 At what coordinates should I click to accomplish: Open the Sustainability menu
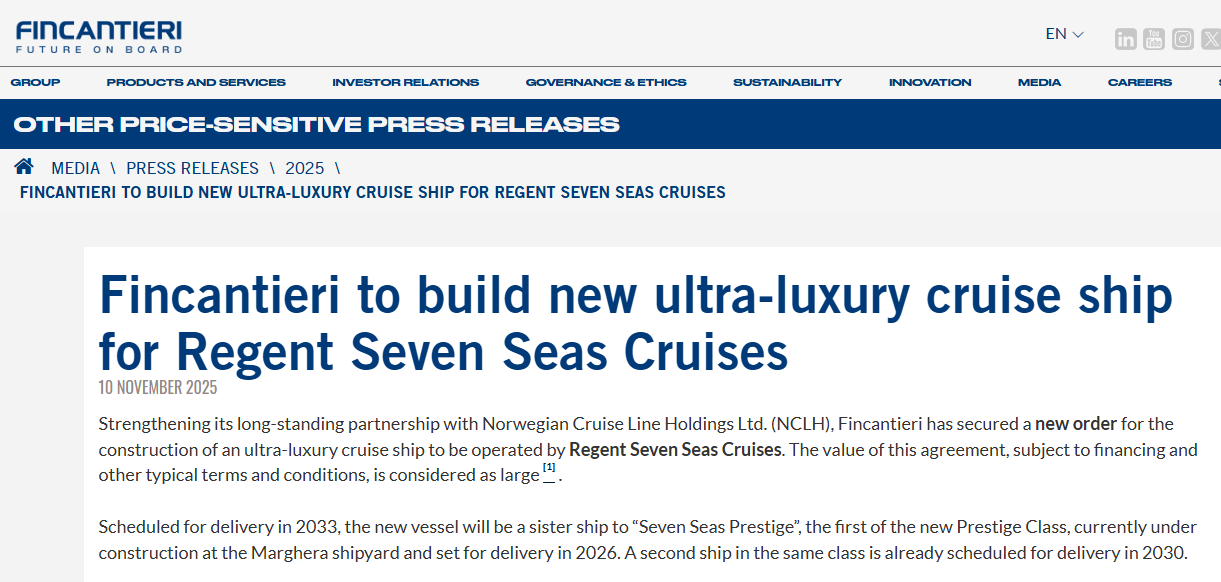click(787, 82)
